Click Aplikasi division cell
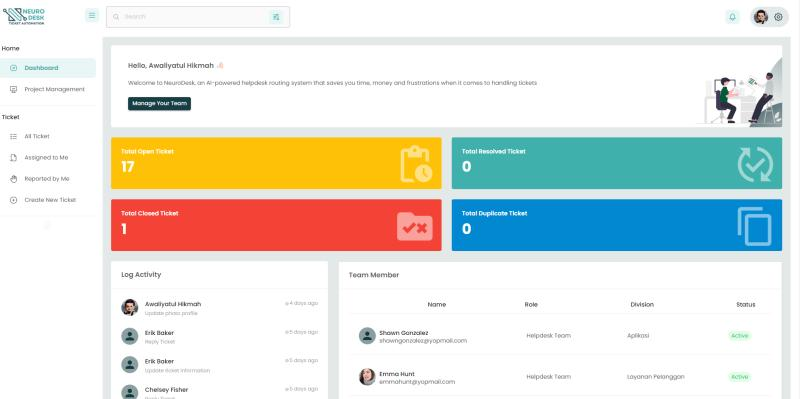Viewport: 800px width, 399px height. 638,336
